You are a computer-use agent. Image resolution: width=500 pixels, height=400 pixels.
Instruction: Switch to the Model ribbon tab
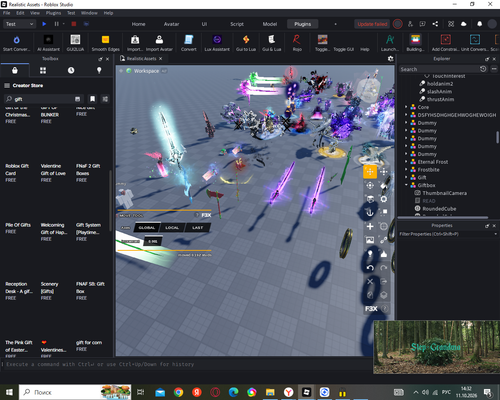point(270,24)
